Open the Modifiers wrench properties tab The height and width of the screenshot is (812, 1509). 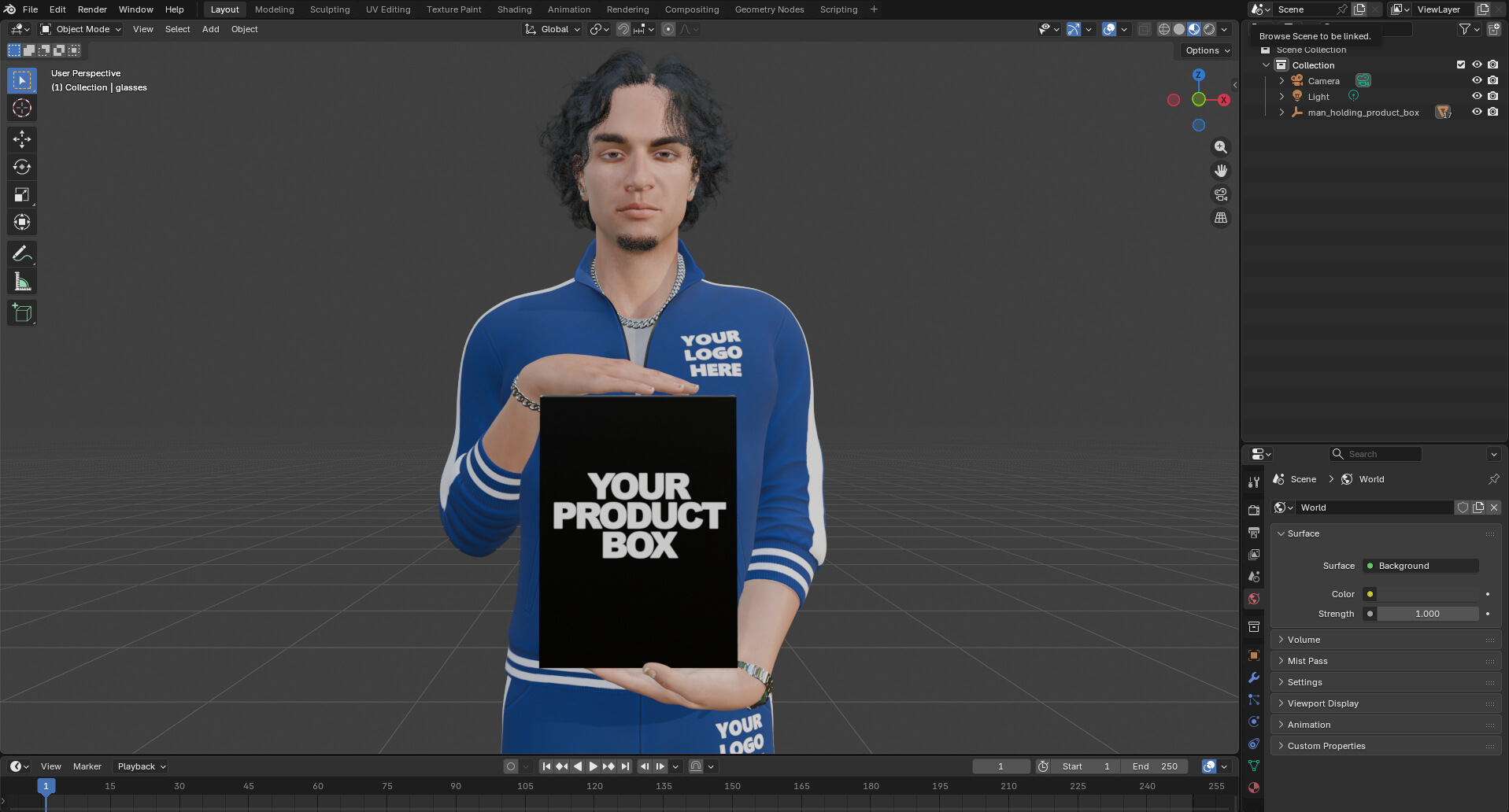click(x=1254, y=677)
